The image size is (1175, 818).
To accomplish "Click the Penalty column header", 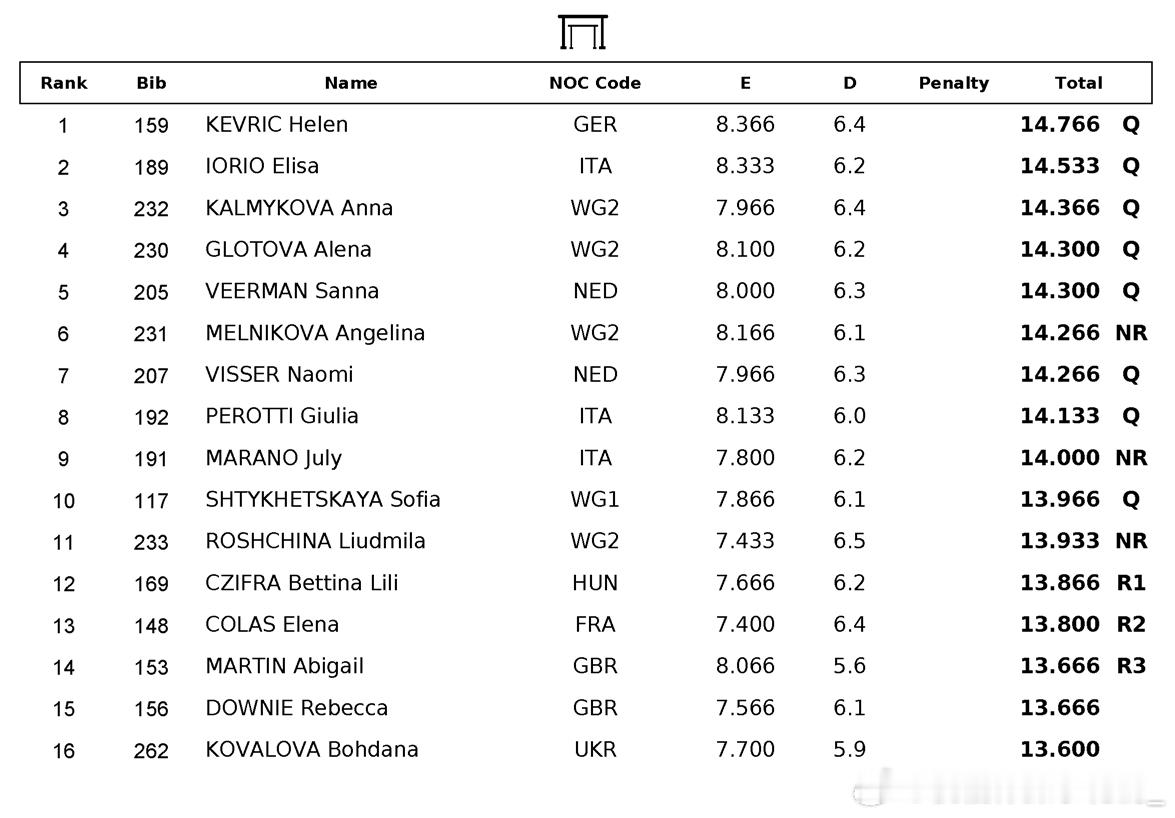I will 954,83.
